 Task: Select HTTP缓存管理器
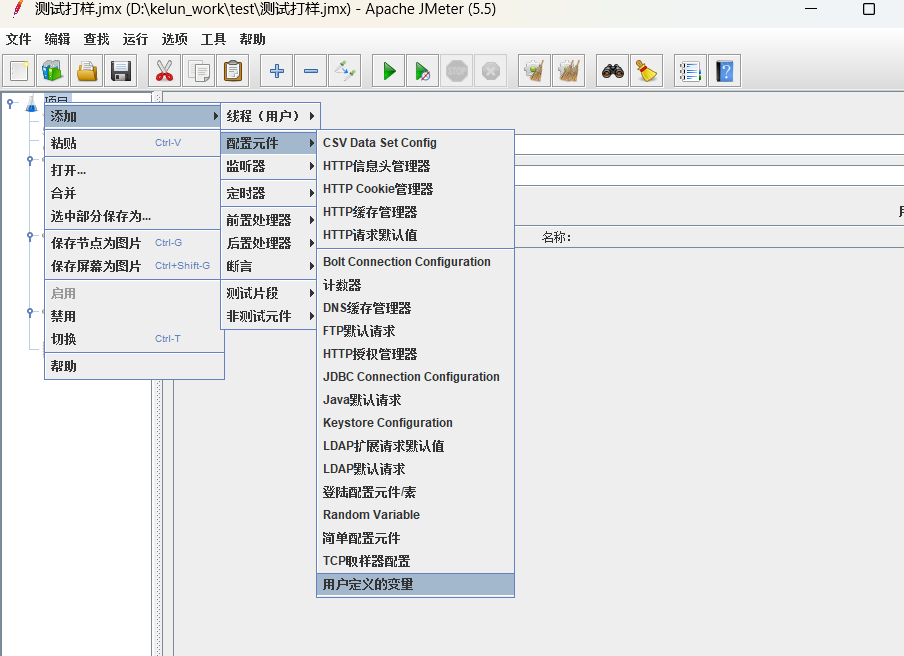point(415,212)
